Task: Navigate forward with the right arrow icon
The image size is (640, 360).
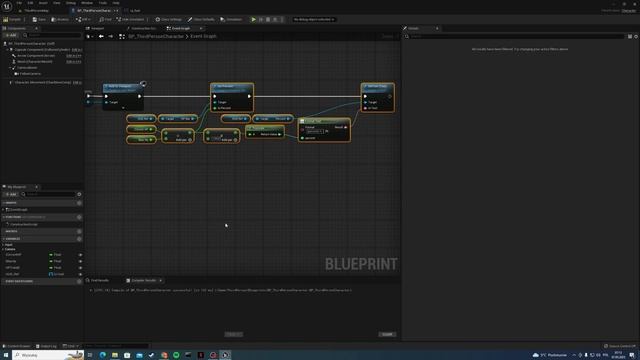Action: (x=111, y=36)
